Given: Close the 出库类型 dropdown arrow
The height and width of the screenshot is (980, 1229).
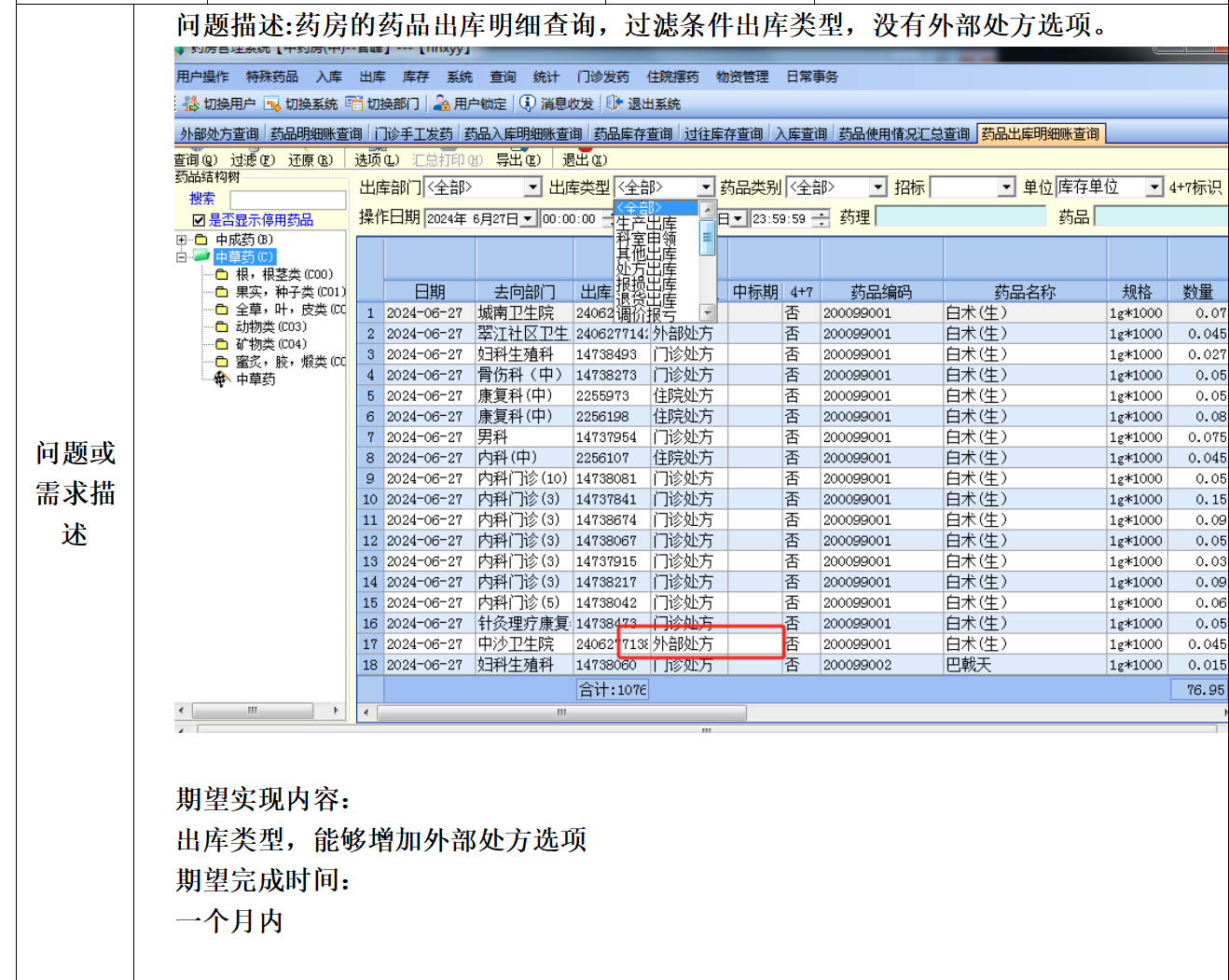Looking at the screenshot, I should [x=707, y=187].
